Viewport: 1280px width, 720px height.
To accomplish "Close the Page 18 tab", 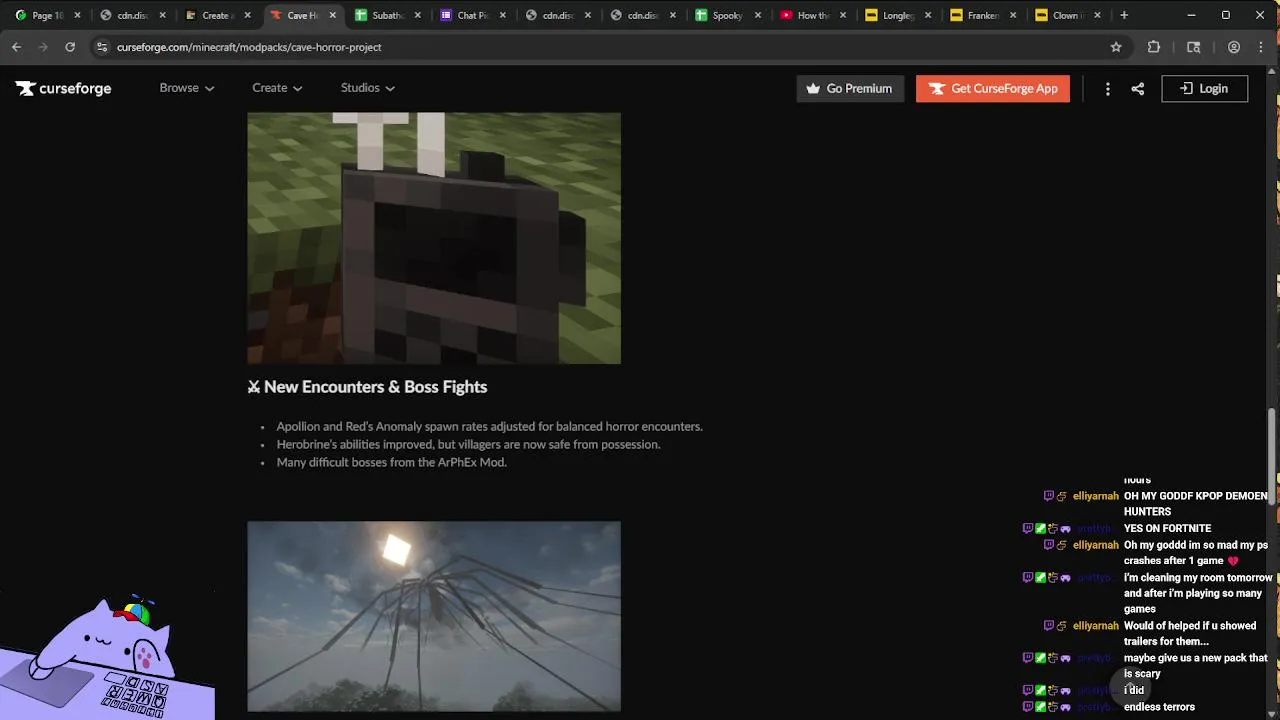I will tap(77, 15).
